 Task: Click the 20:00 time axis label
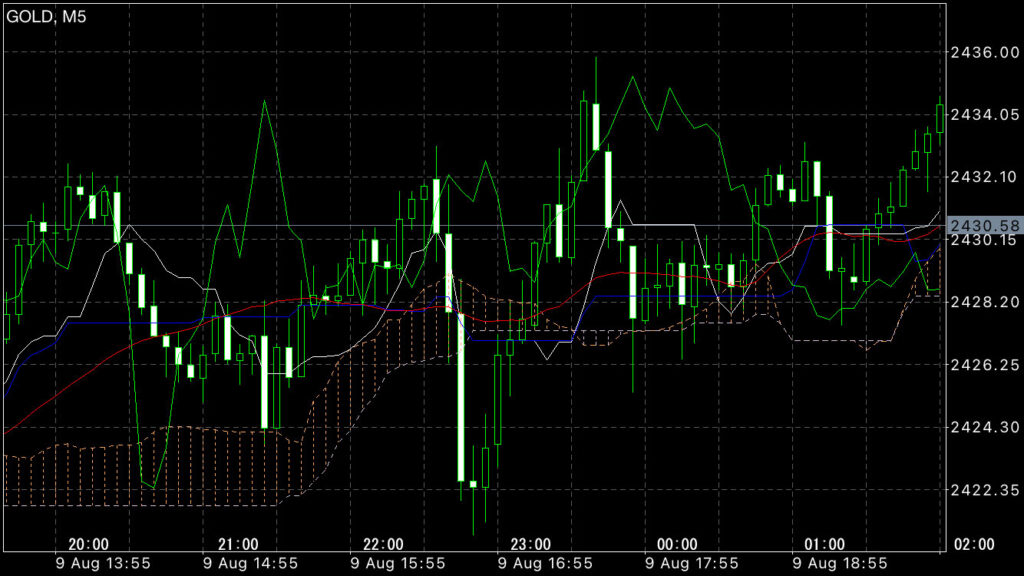pyautogui.click(x=88, y=545)
